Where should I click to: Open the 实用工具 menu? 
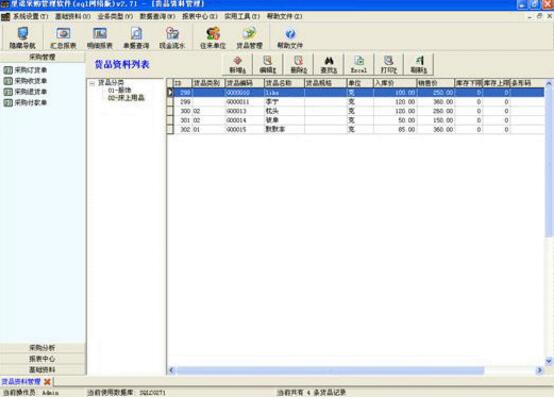(x=242, y=17)
